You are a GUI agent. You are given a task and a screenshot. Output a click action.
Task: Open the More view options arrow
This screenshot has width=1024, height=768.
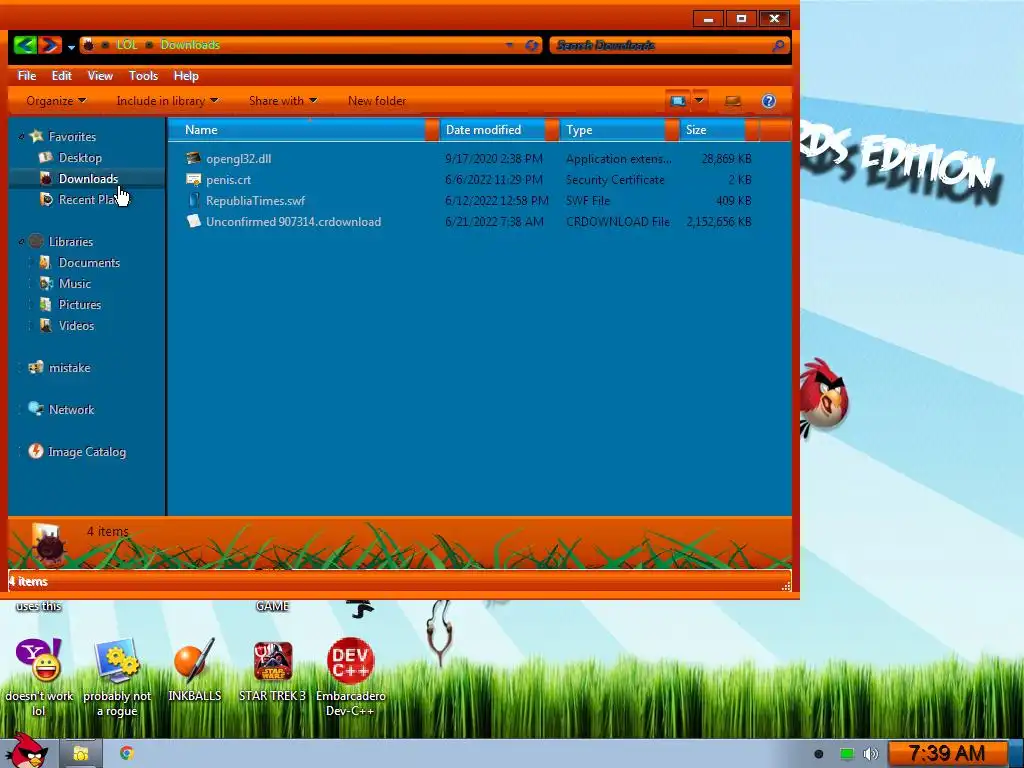pyautogui.click(x=699, y=101)
